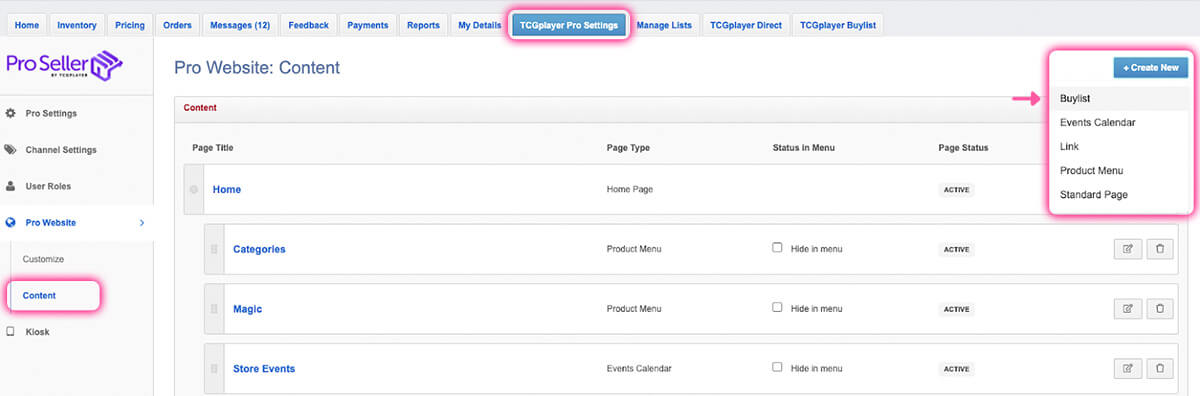Viewport: 1200px width, 396px height.
Task: Click the circle handle on the Home row
Action: point(194,190)
